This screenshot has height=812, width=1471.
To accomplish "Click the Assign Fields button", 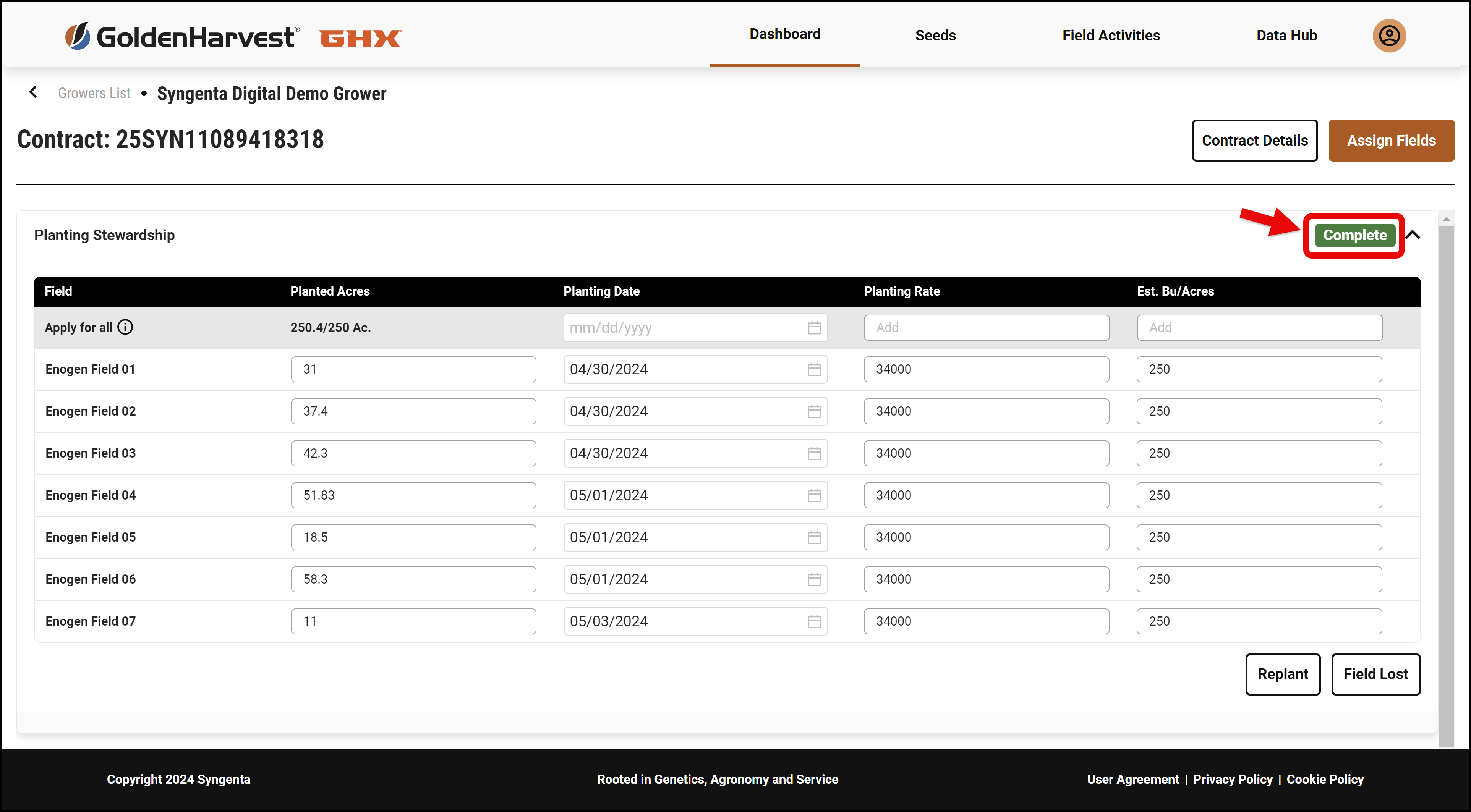I will click(1391, 141).
